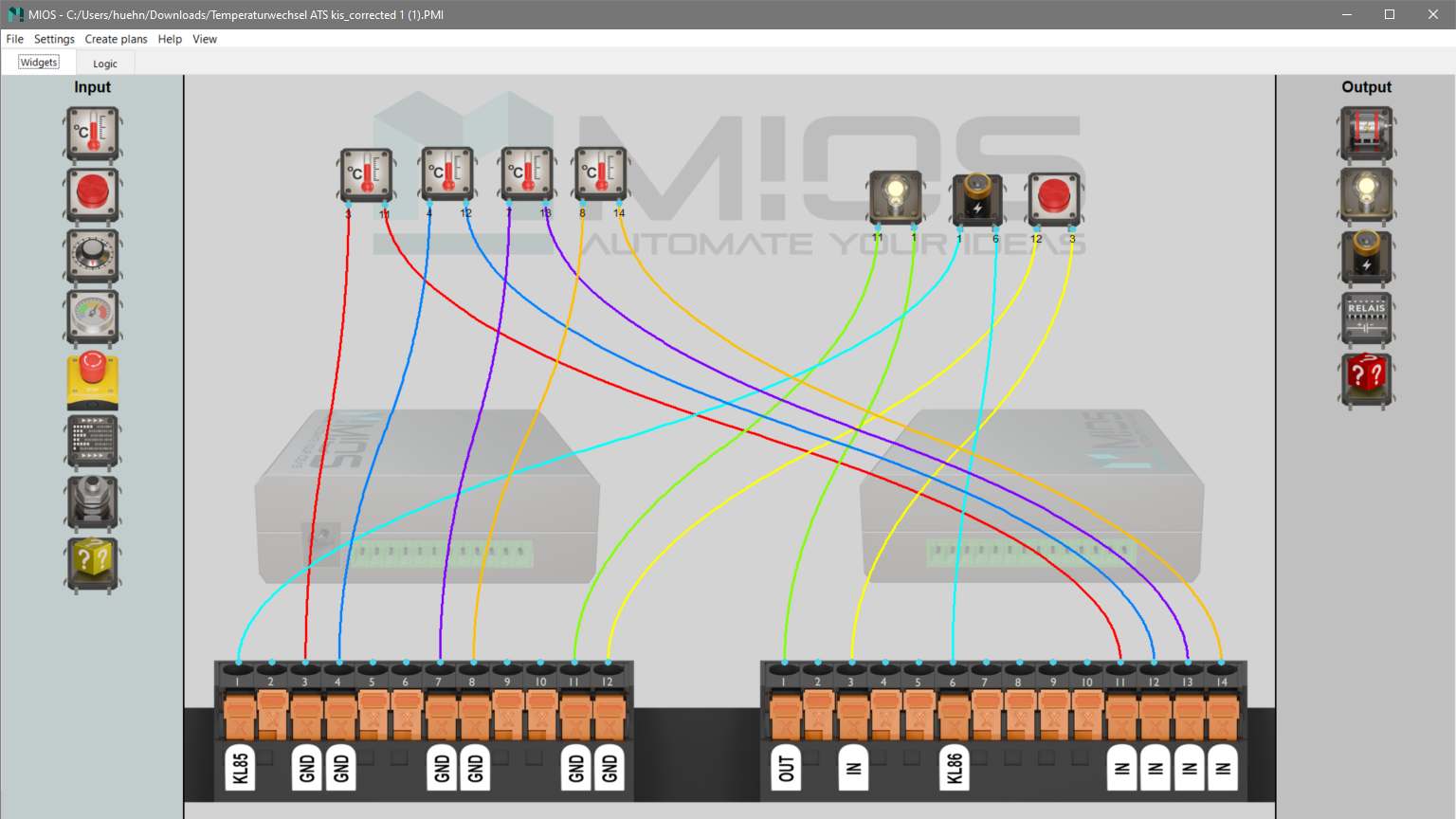Choose the yellow emergency stop input widget
This screenshot has height=819, width=1456.
click(x=93, y=380)
